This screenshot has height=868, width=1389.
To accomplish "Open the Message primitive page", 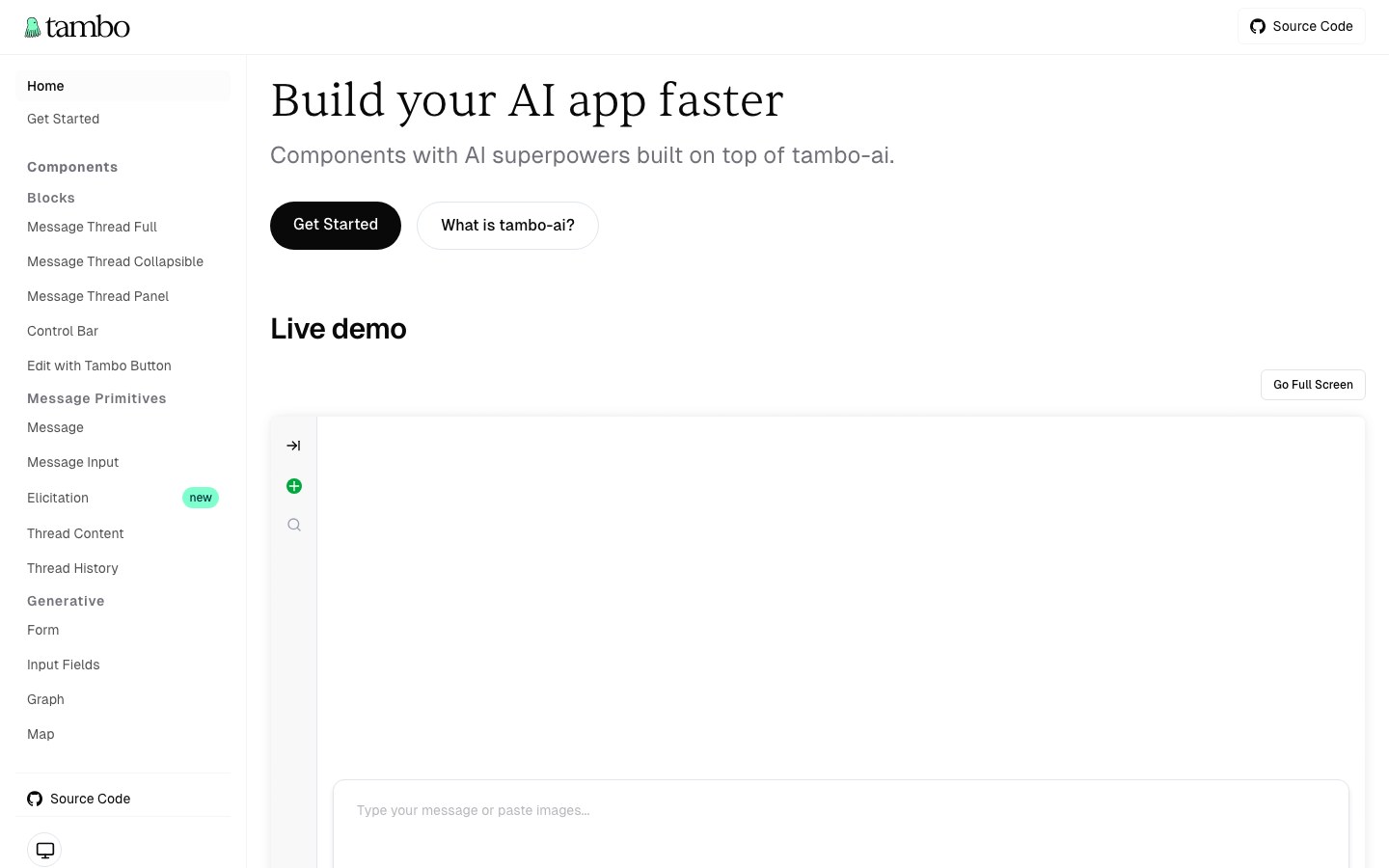I will tap(123, 427).
